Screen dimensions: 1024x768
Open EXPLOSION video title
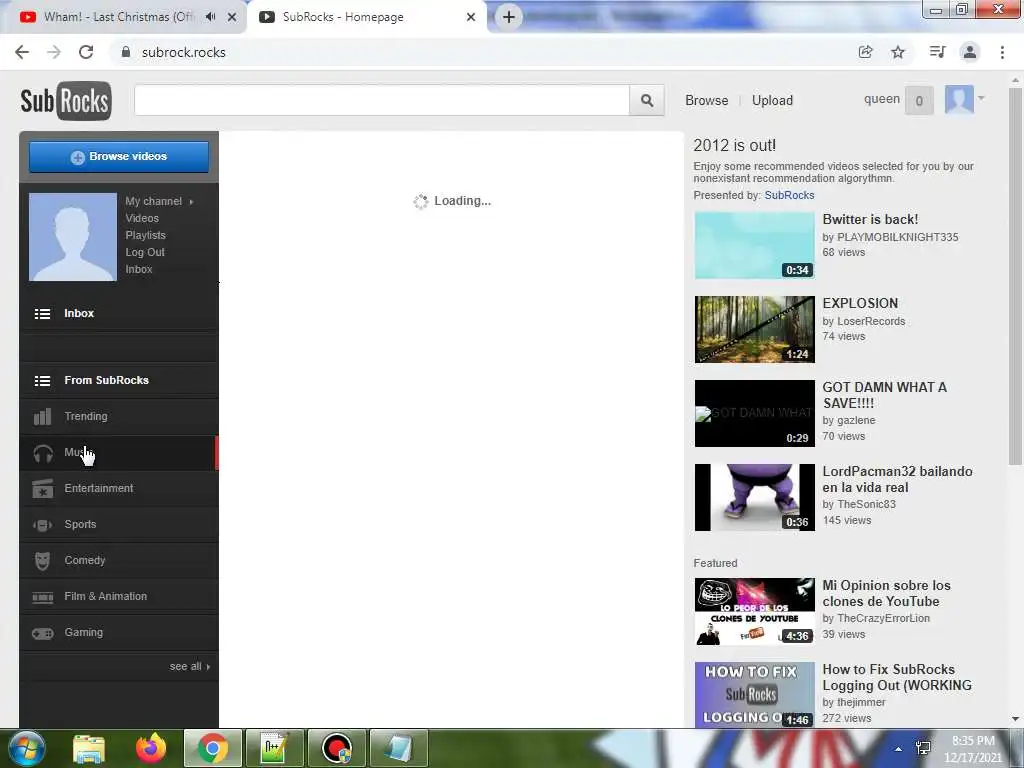[x=860, y=304]
